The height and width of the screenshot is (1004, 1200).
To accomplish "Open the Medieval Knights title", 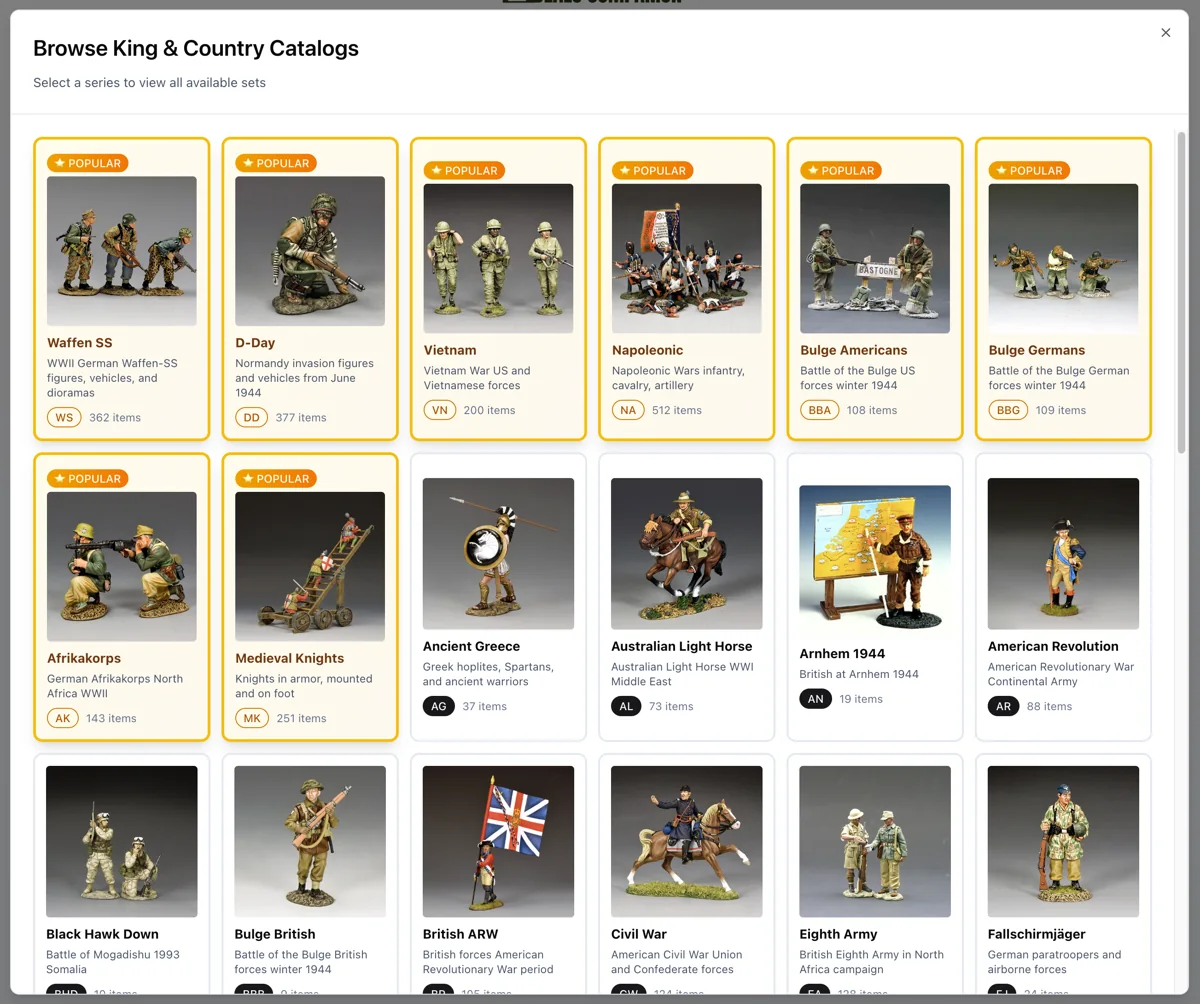I will tap(290, 658).
